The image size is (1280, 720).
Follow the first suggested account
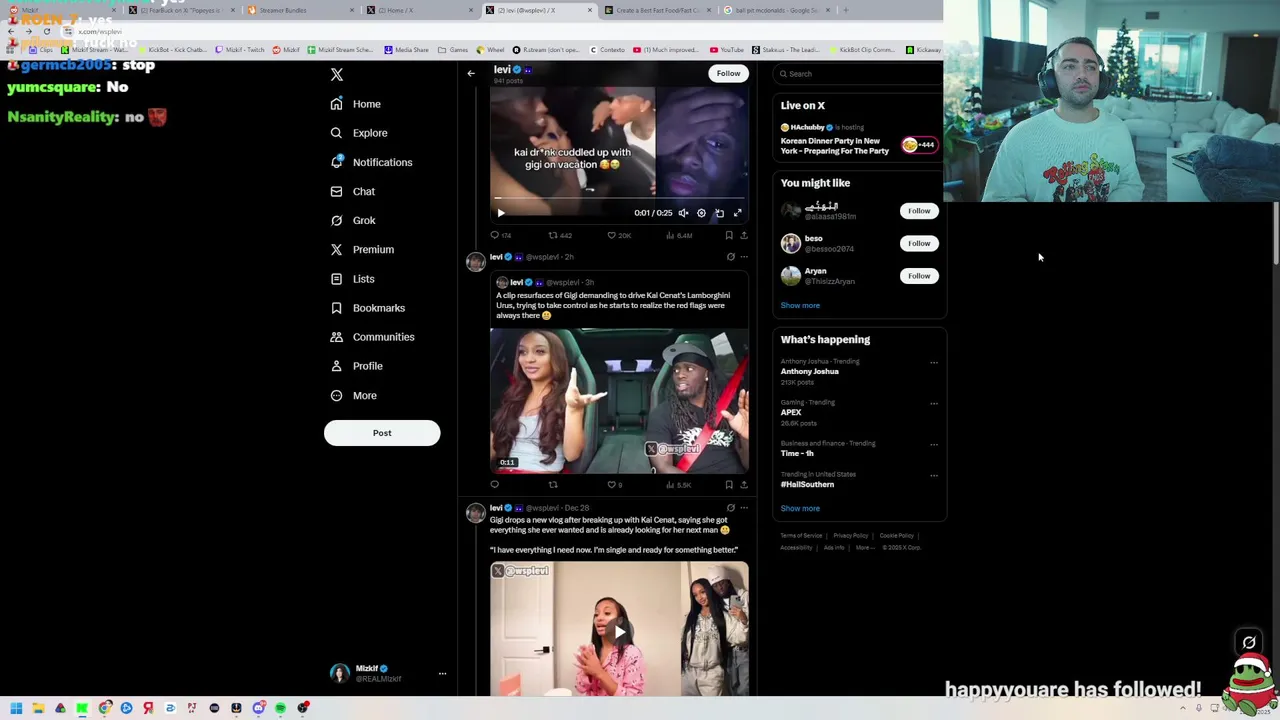[x=919, y=211]
